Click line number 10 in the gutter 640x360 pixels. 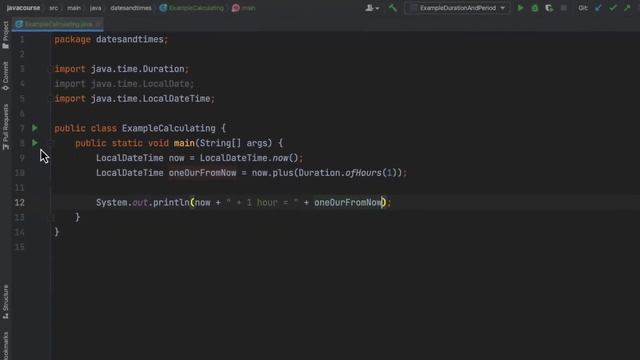(20, 173)
